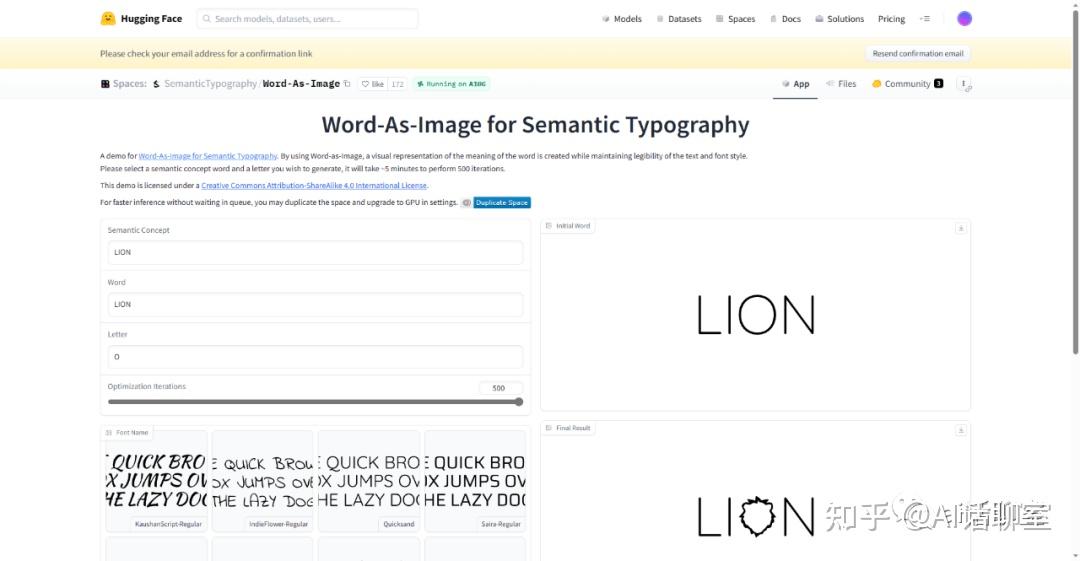Image resolution: width=1080 pixels, height=561 pixels.
Task: Go to the Models page
Action: (x=621, y=19)
